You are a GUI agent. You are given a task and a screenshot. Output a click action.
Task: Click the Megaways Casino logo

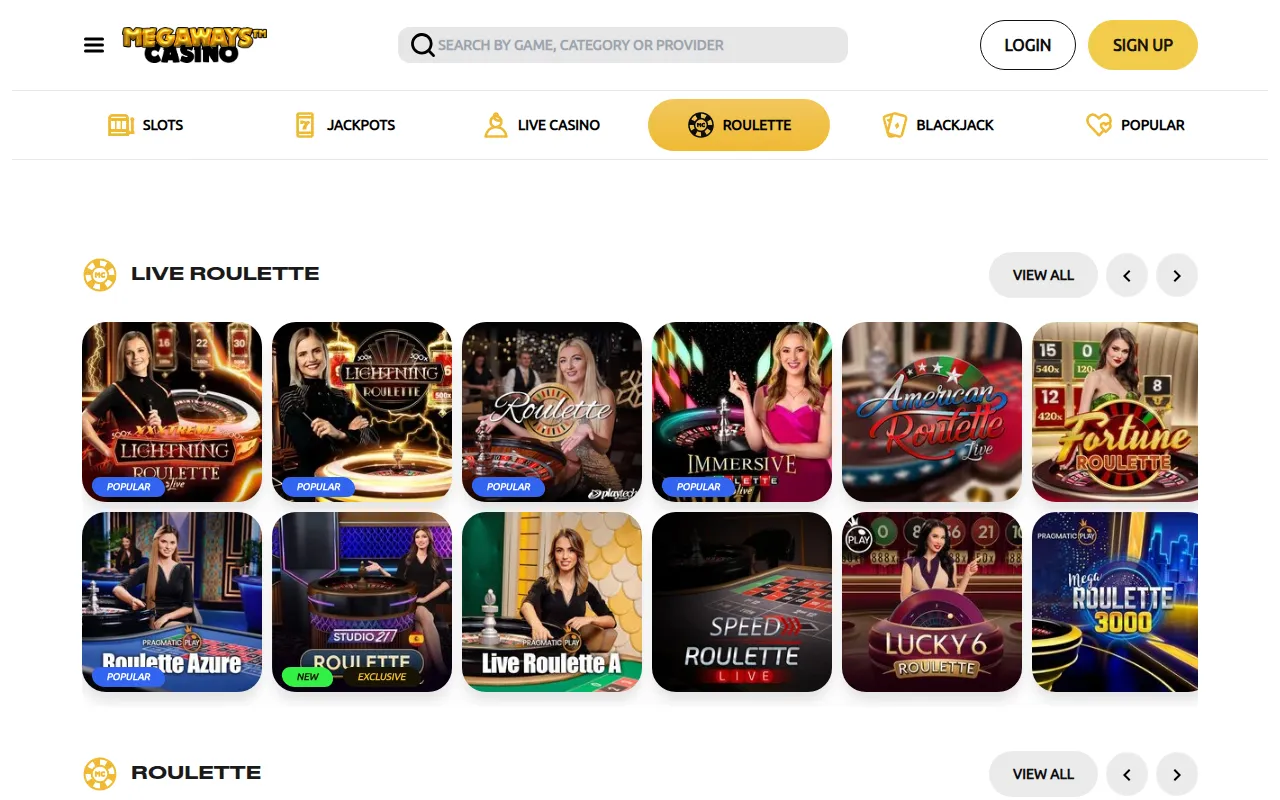pos(195,45)
